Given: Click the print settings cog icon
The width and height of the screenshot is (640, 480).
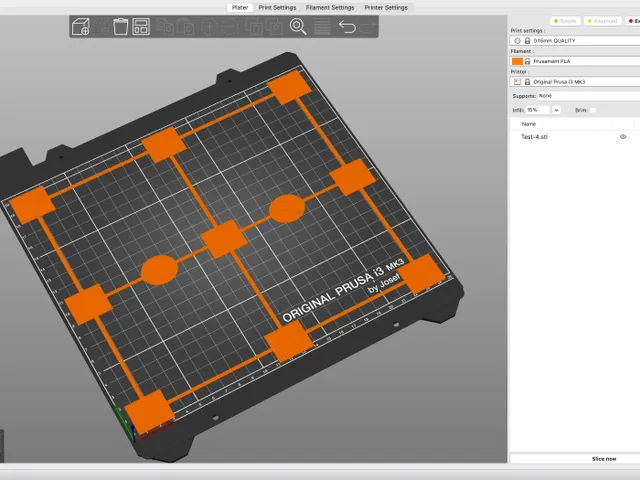Looking at the screenshot, I should pyautogui.click(x=517, y=41).
